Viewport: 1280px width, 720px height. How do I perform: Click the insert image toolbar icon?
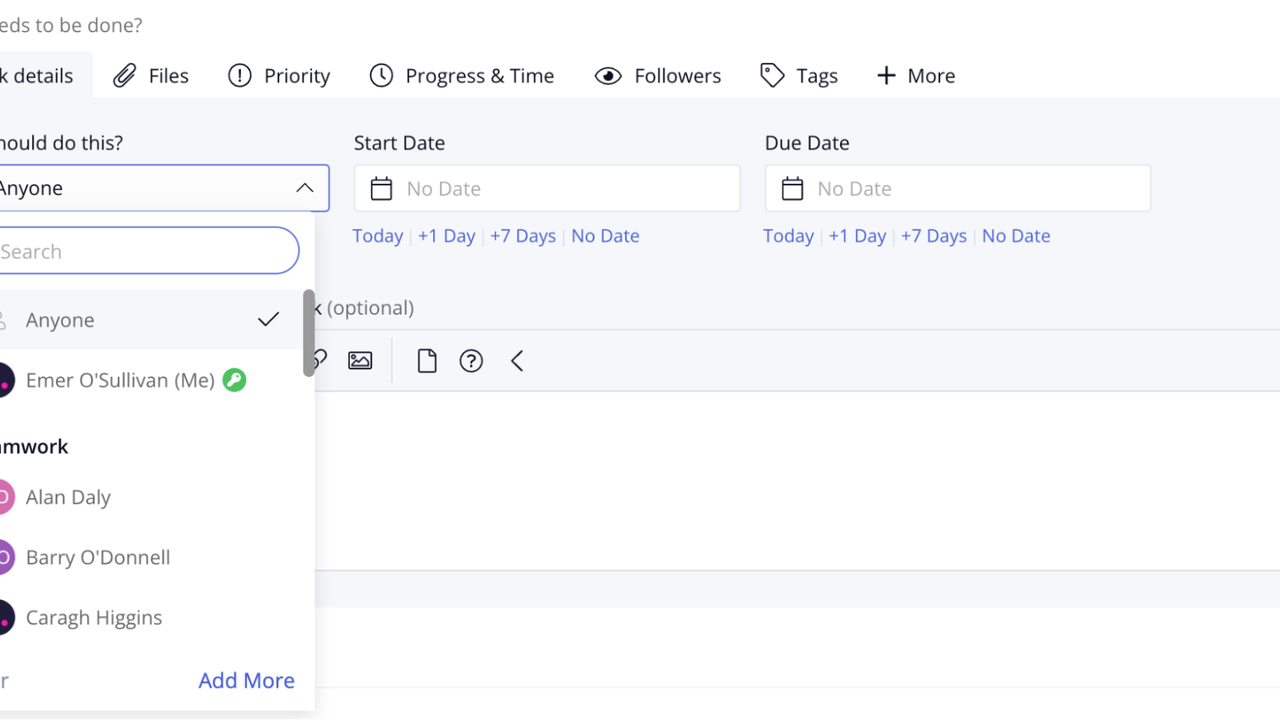(360, 361)
